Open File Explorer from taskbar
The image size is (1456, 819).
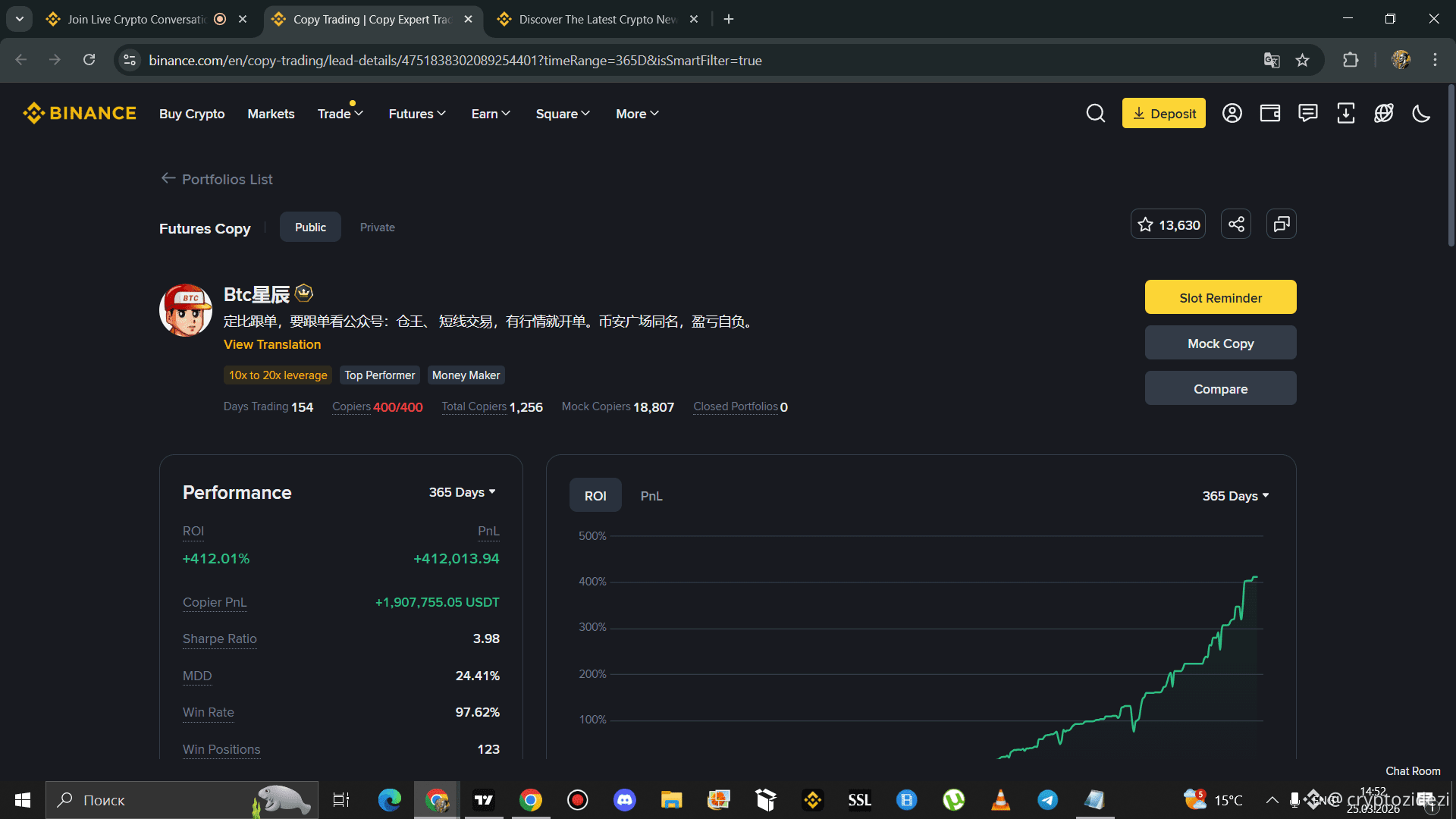[672, 800]
